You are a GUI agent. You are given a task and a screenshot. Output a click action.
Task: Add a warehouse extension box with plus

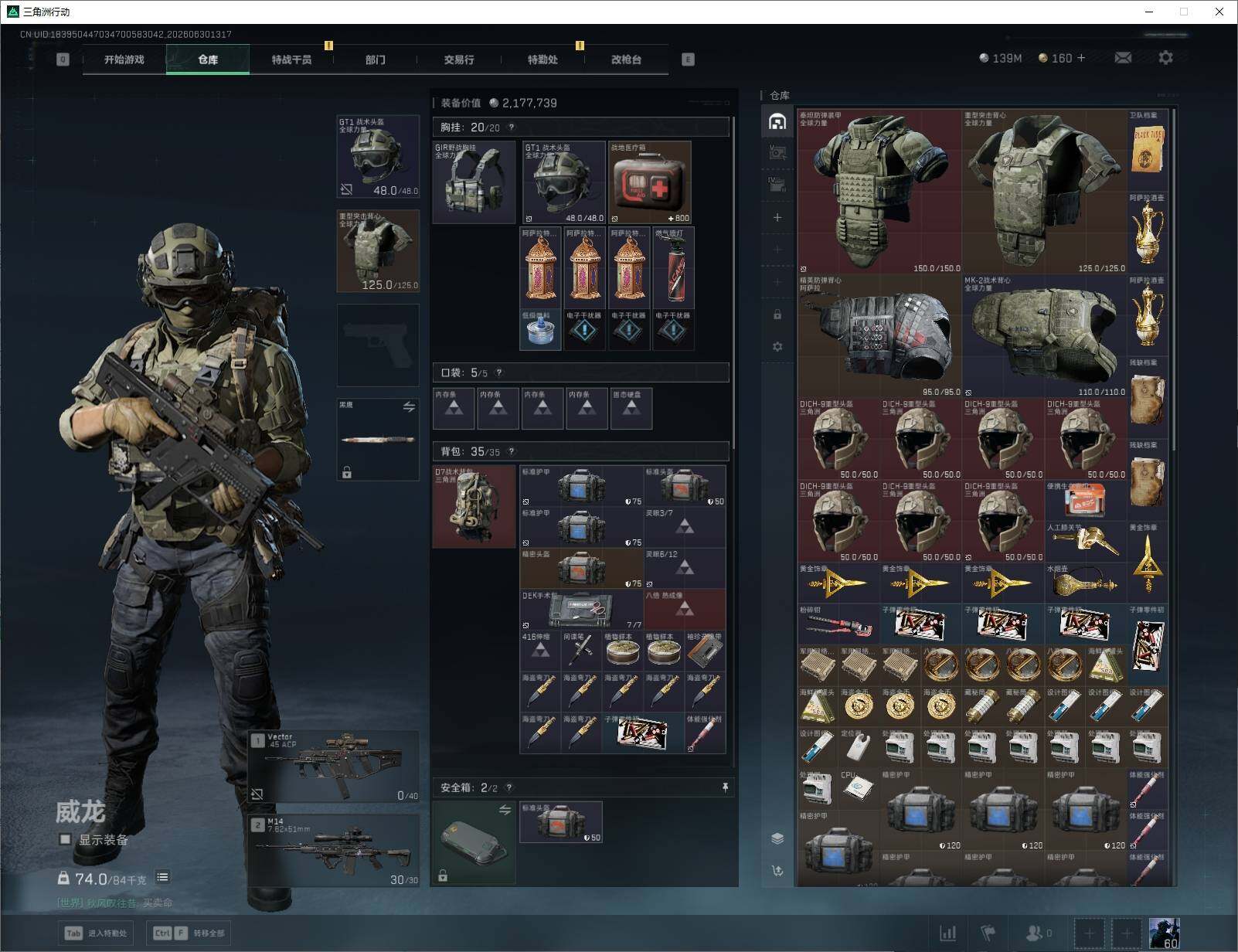[x=777, y=218]
